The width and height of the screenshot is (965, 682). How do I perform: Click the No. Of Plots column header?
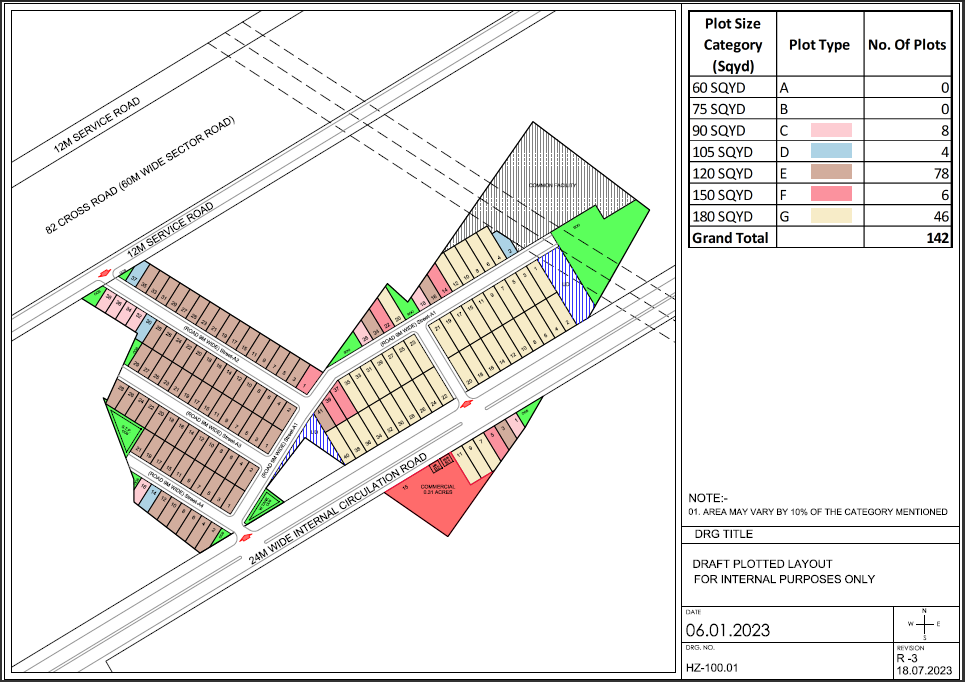point(908,45)
